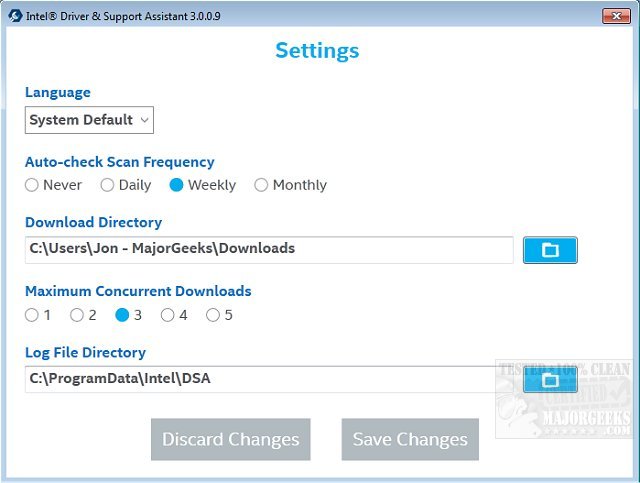Select Never scan frequency
Image resolution: width=640 pixels, height=483 pixels.
(31, 185)
